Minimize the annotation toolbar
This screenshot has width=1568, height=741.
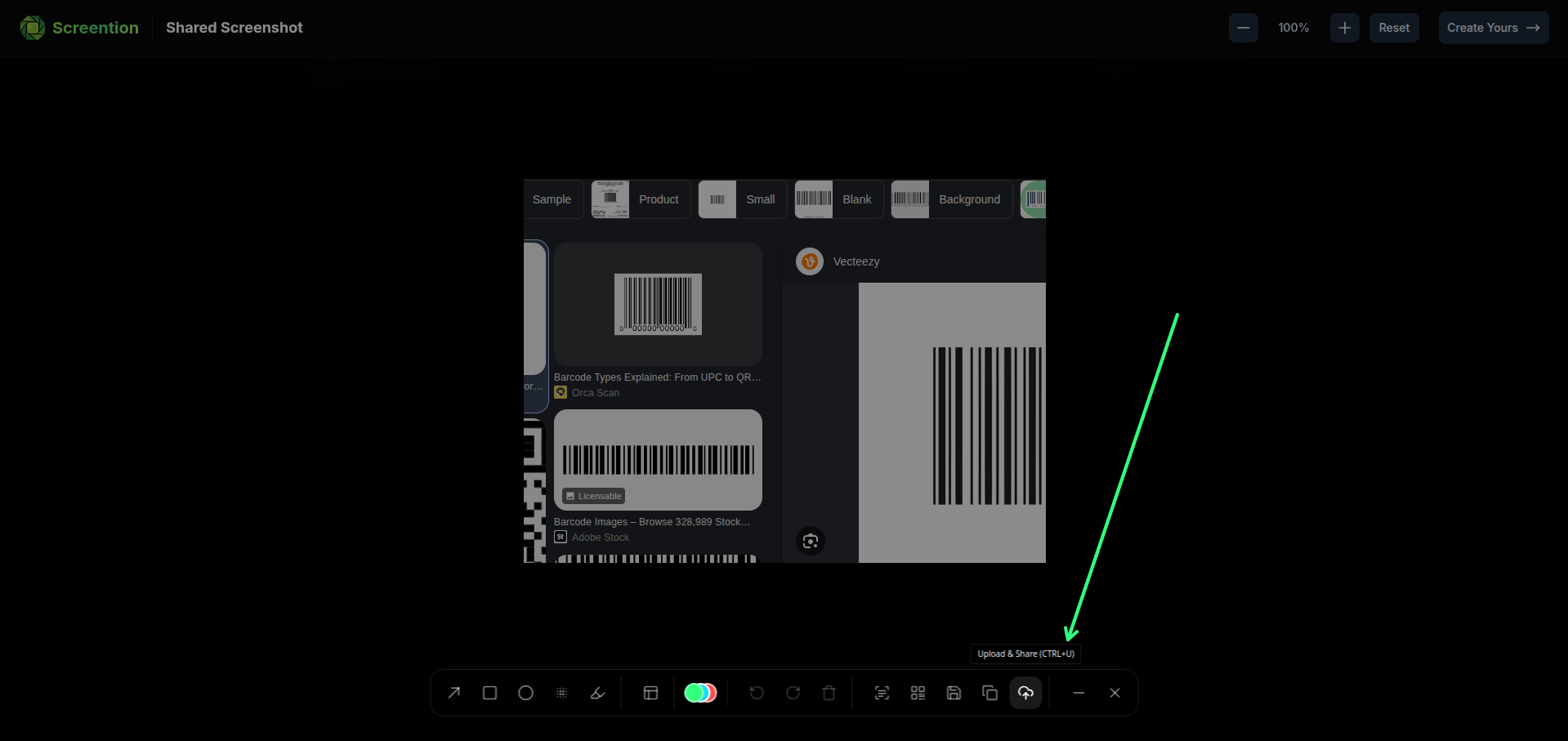tap(1079, 693)
